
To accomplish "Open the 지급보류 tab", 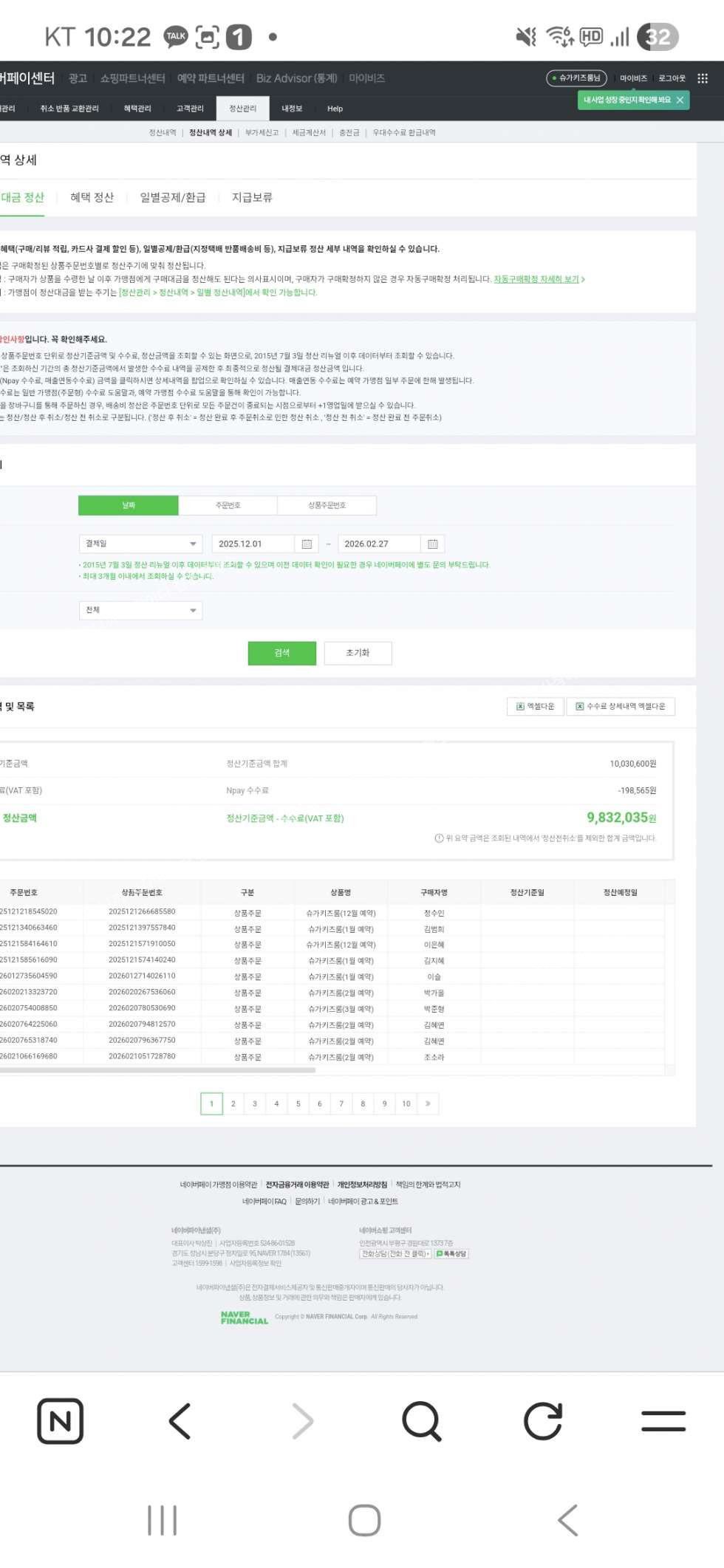I will point(252,197).
